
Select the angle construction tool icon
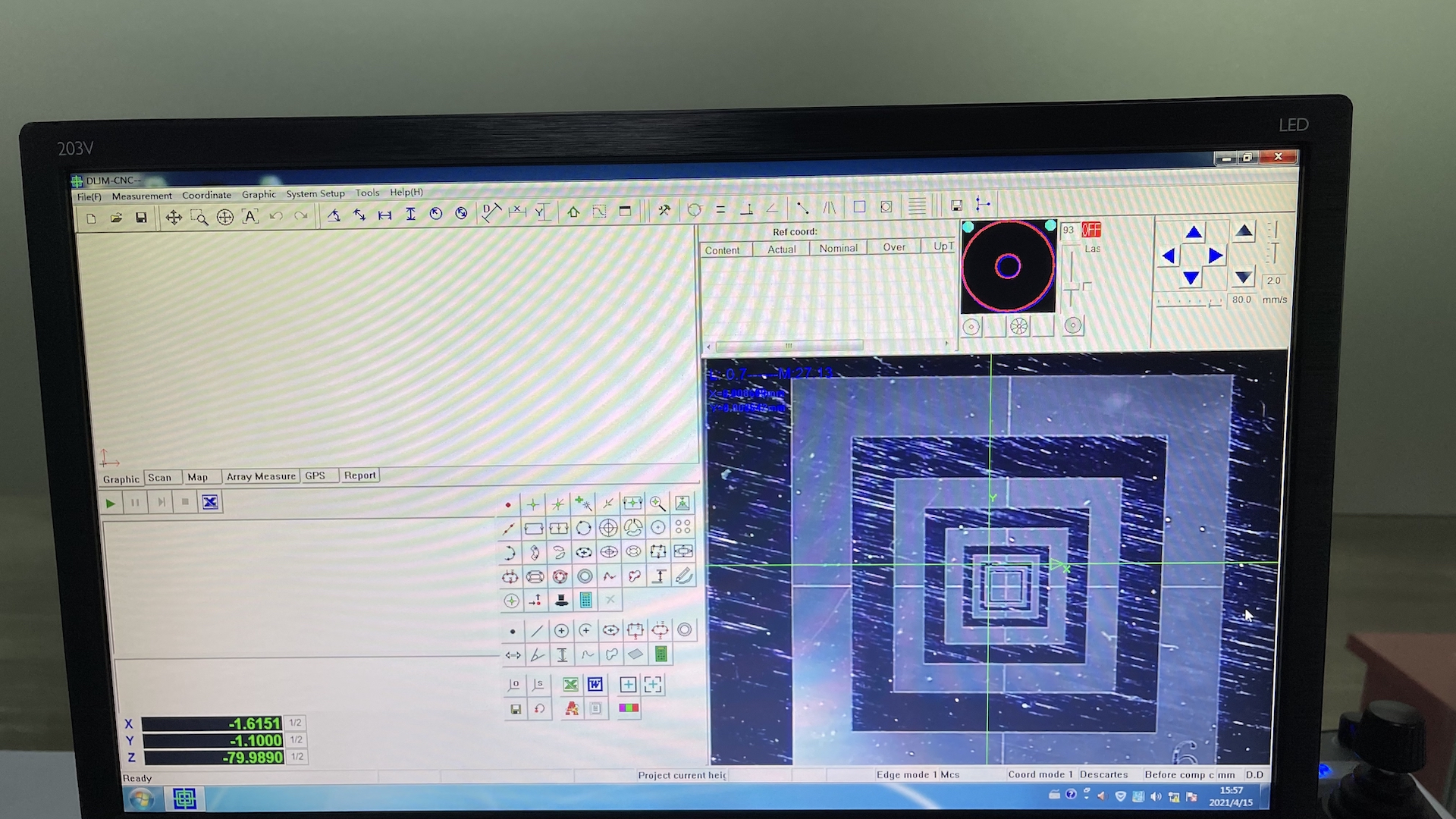click(537, 654)
